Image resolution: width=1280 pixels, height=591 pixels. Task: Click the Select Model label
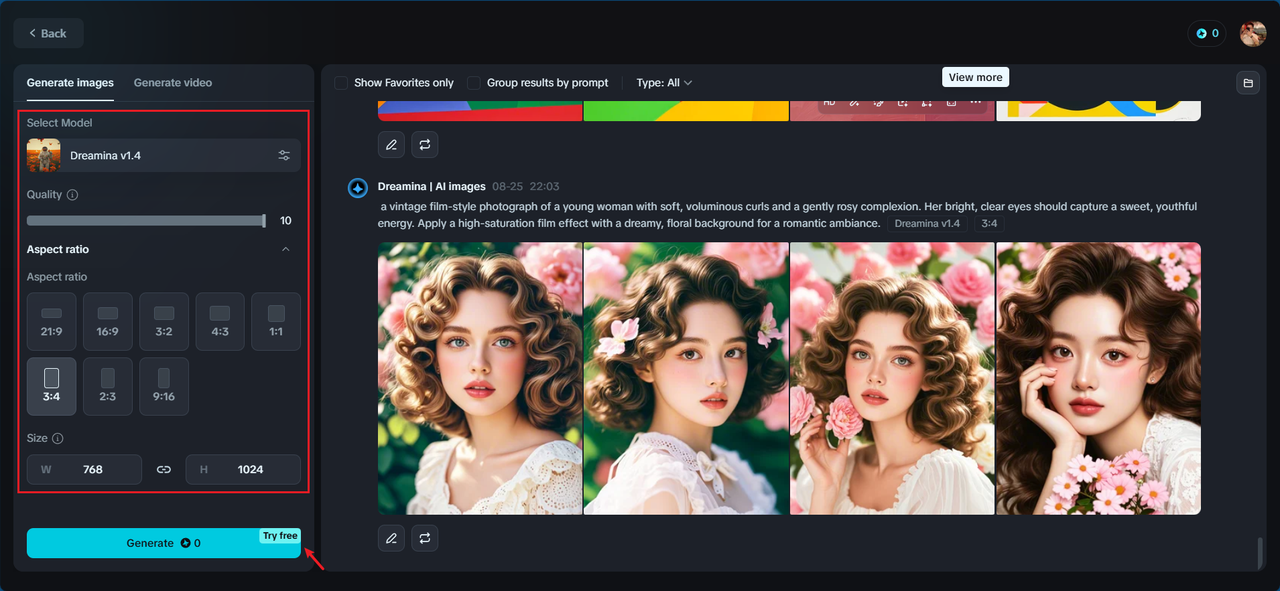(60, 123)
